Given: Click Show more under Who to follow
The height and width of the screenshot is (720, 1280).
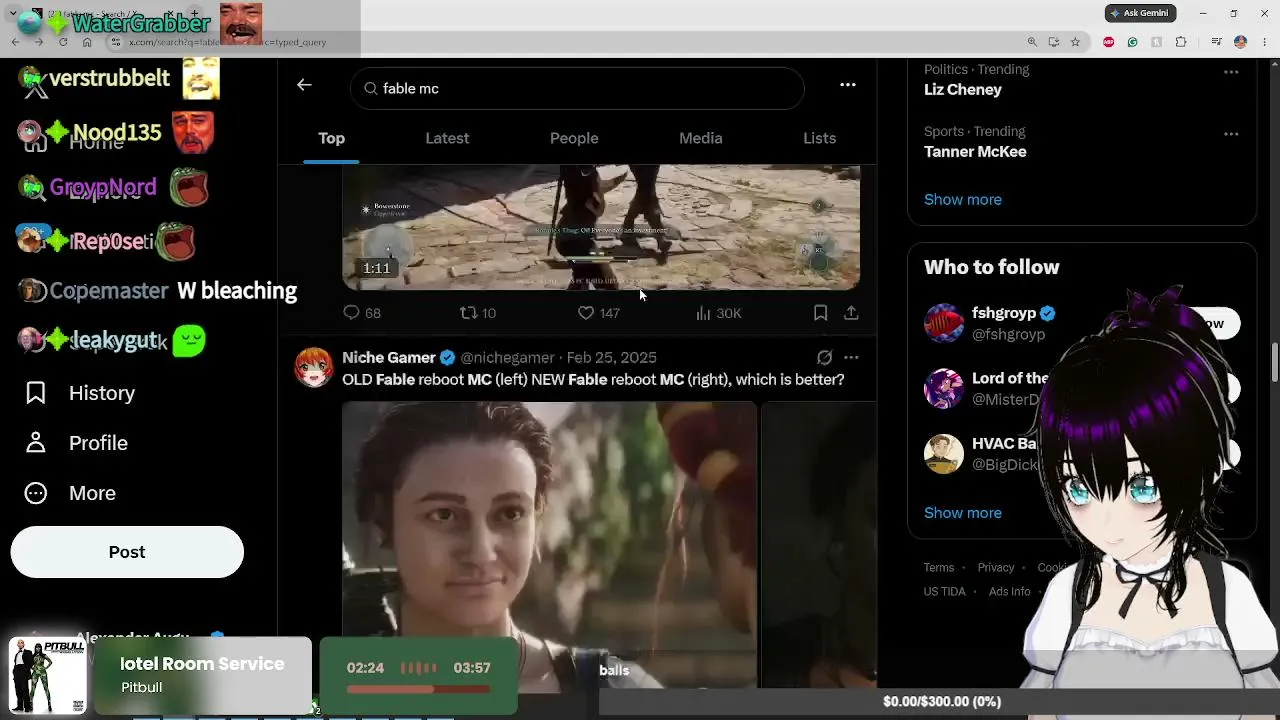Looking at the screenshot, I should coord(962,512).
